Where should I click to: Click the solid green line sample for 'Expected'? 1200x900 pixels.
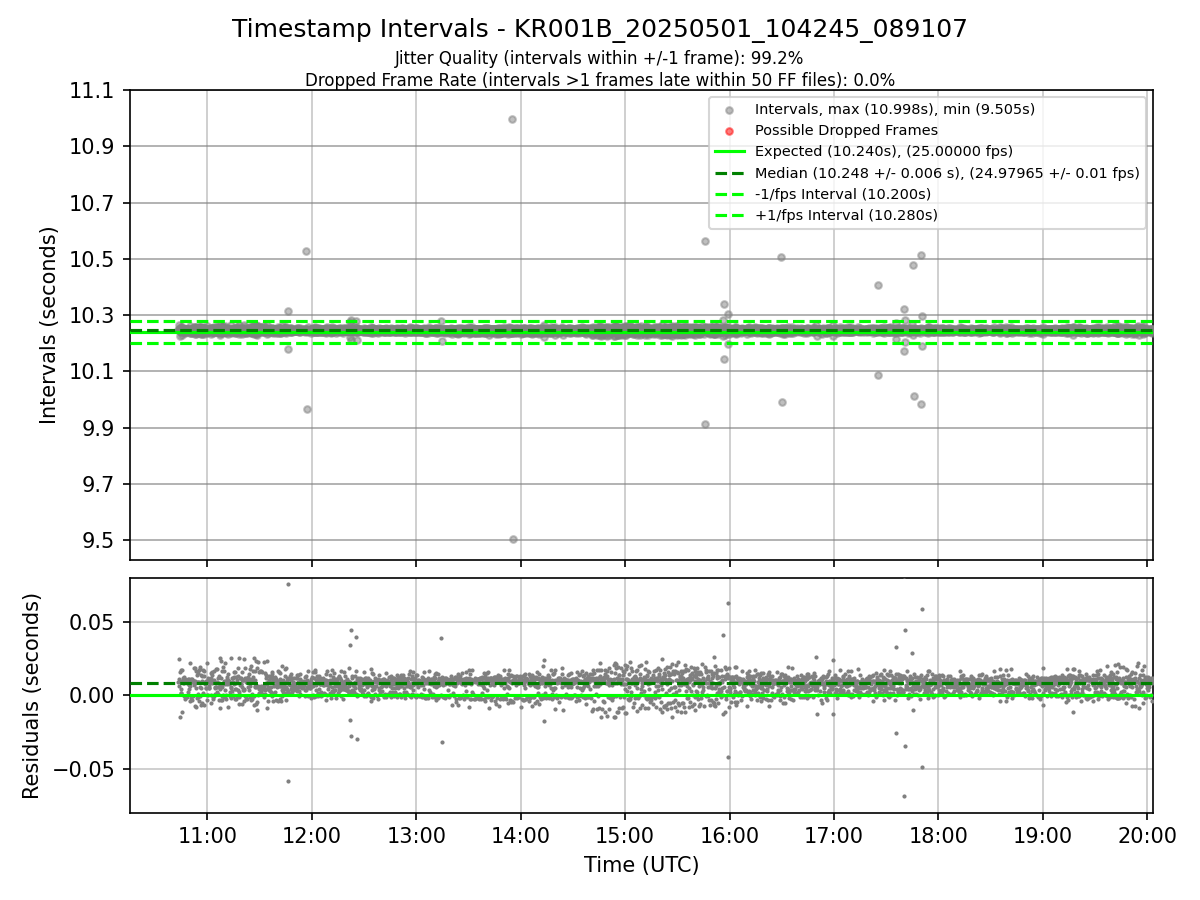point(729,152)
